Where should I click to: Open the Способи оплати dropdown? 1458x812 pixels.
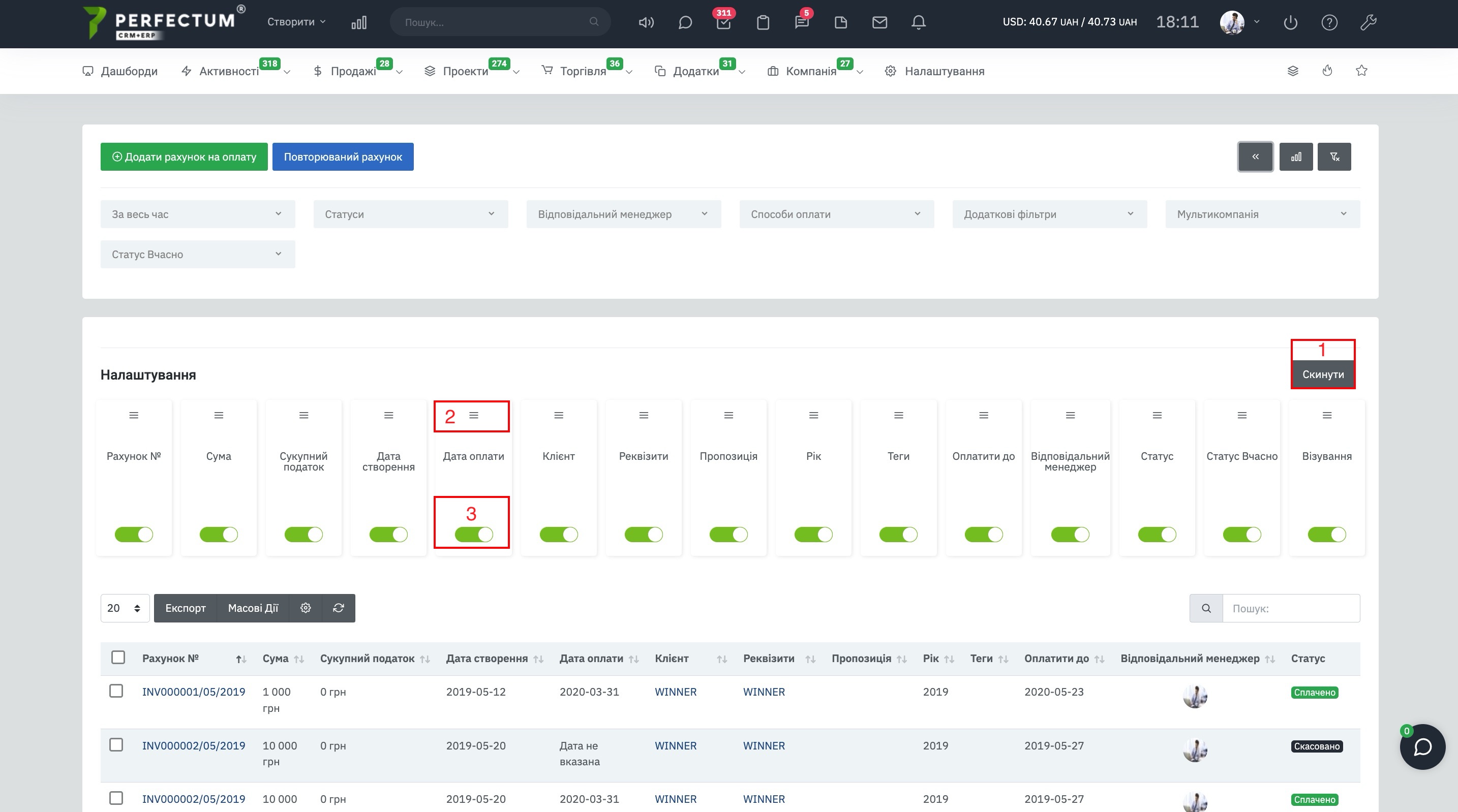[x=836, y=214]
